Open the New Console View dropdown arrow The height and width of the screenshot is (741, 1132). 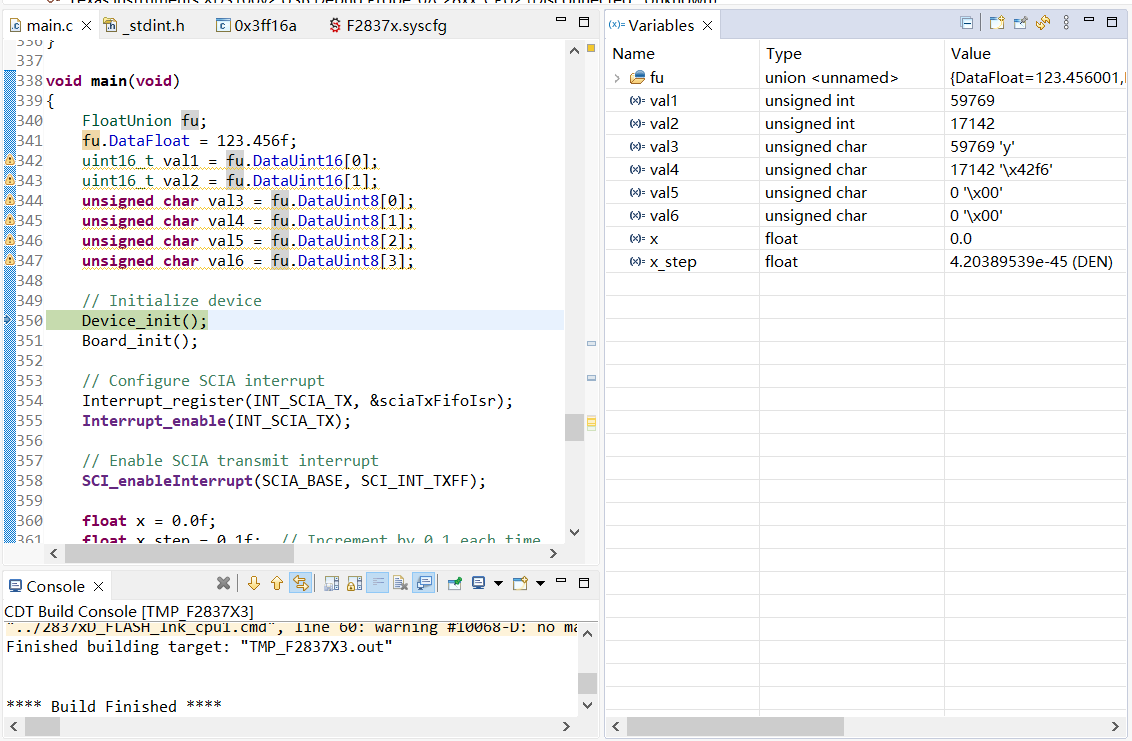click(541, 583)
